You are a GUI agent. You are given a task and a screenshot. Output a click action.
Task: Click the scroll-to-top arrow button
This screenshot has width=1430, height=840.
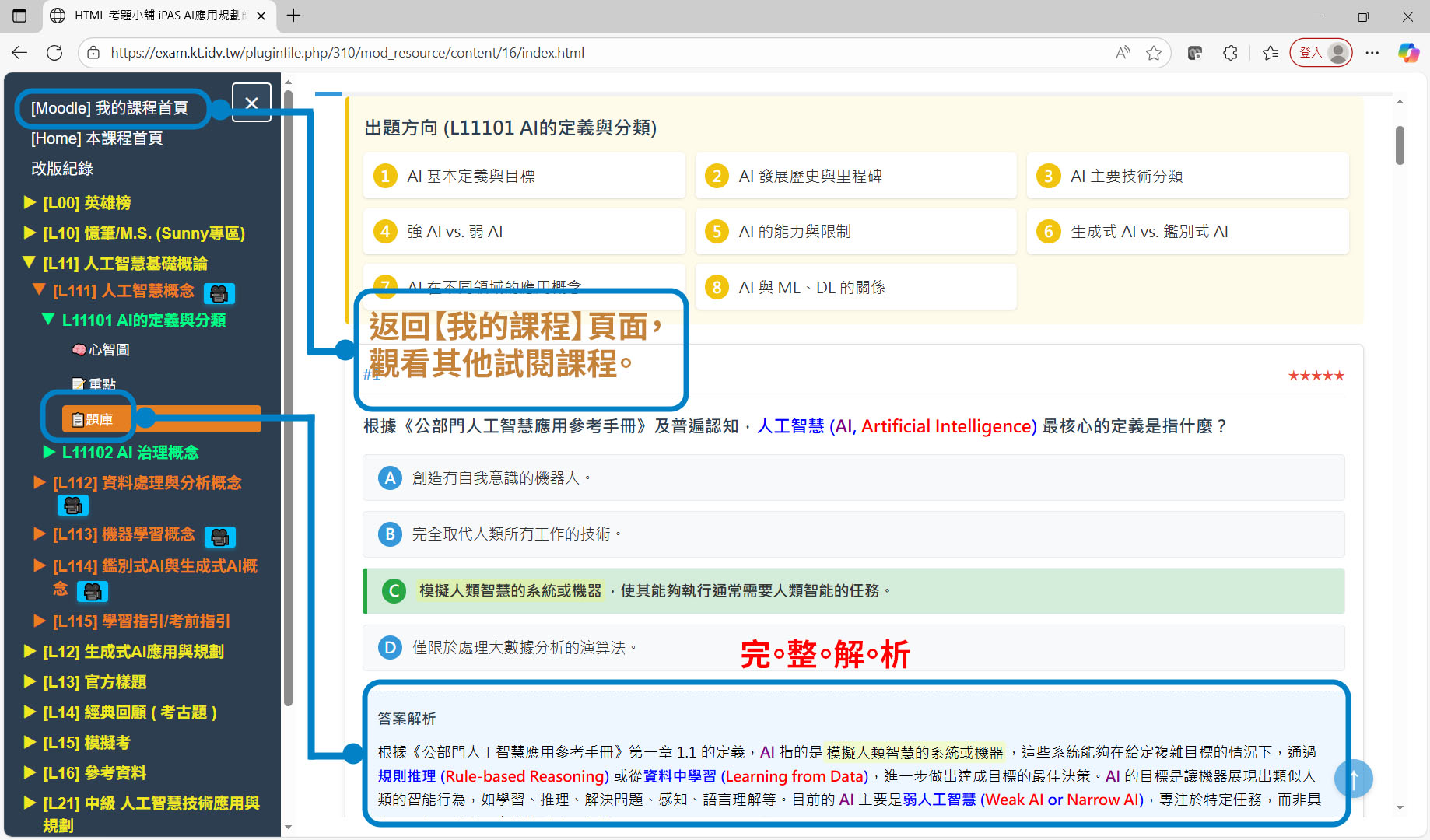tap(1353, 779)
